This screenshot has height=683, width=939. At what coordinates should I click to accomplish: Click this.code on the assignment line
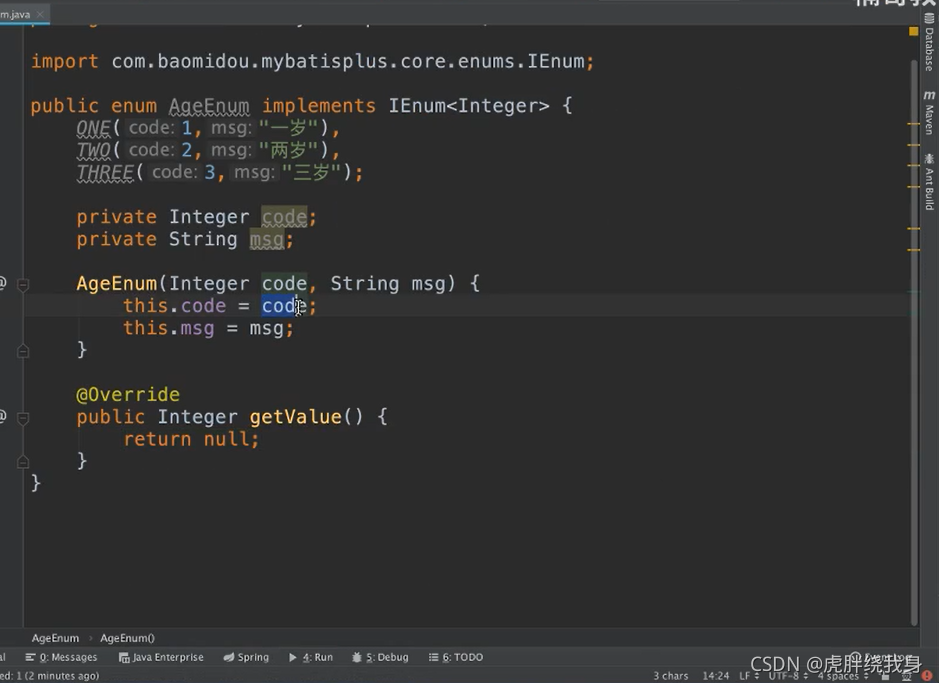tap(174, 306)
